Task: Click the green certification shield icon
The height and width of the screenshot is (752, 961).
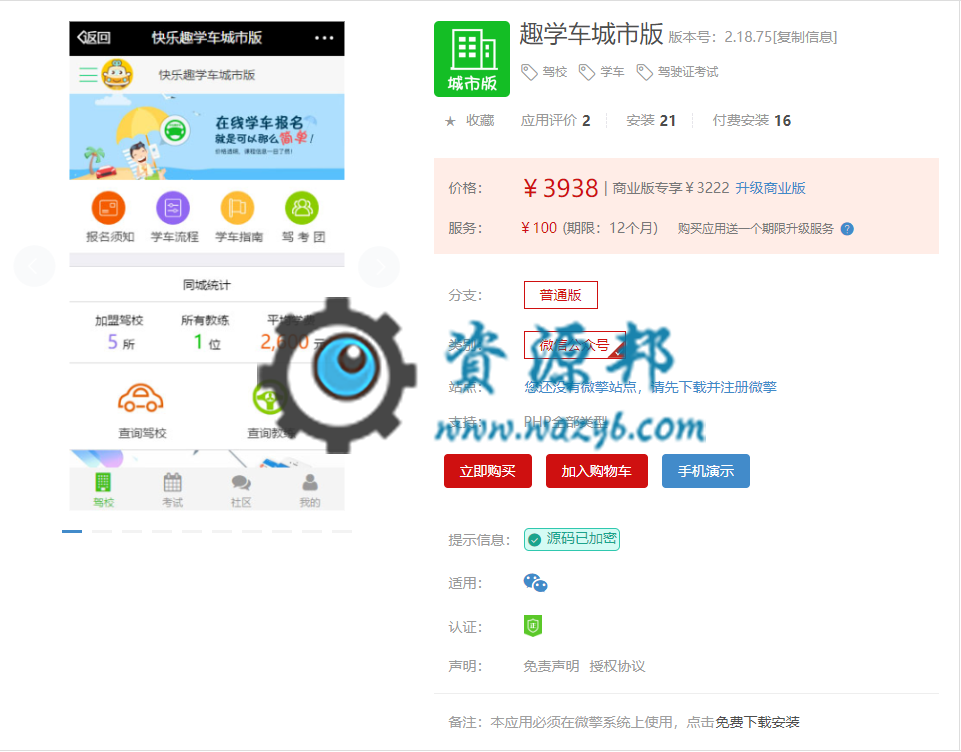Action: 533,626
